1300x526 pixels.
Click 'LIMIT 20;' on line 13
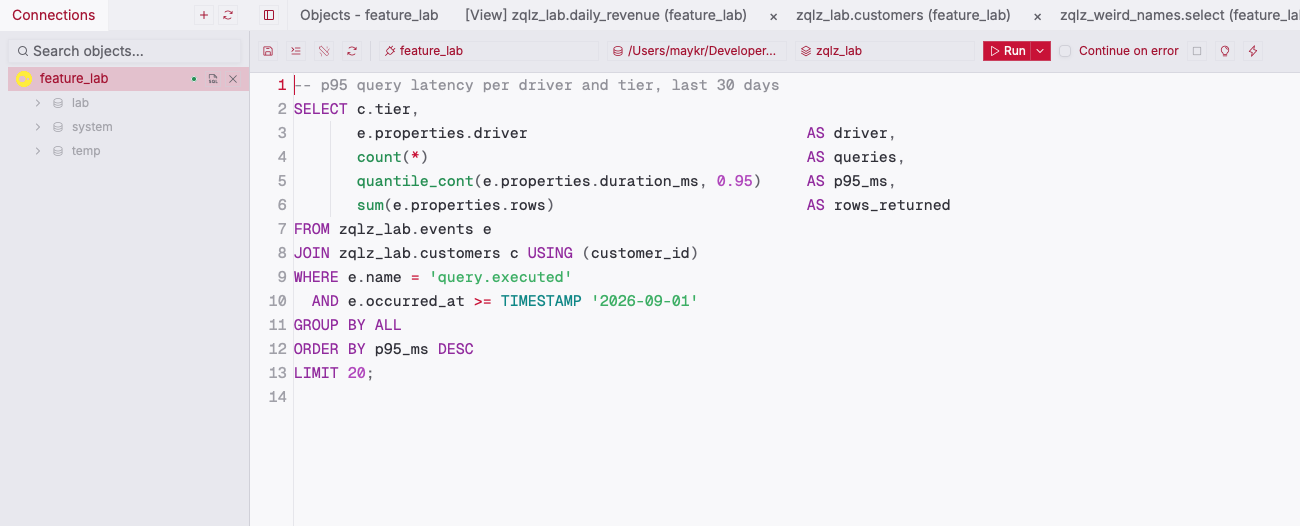334,373
